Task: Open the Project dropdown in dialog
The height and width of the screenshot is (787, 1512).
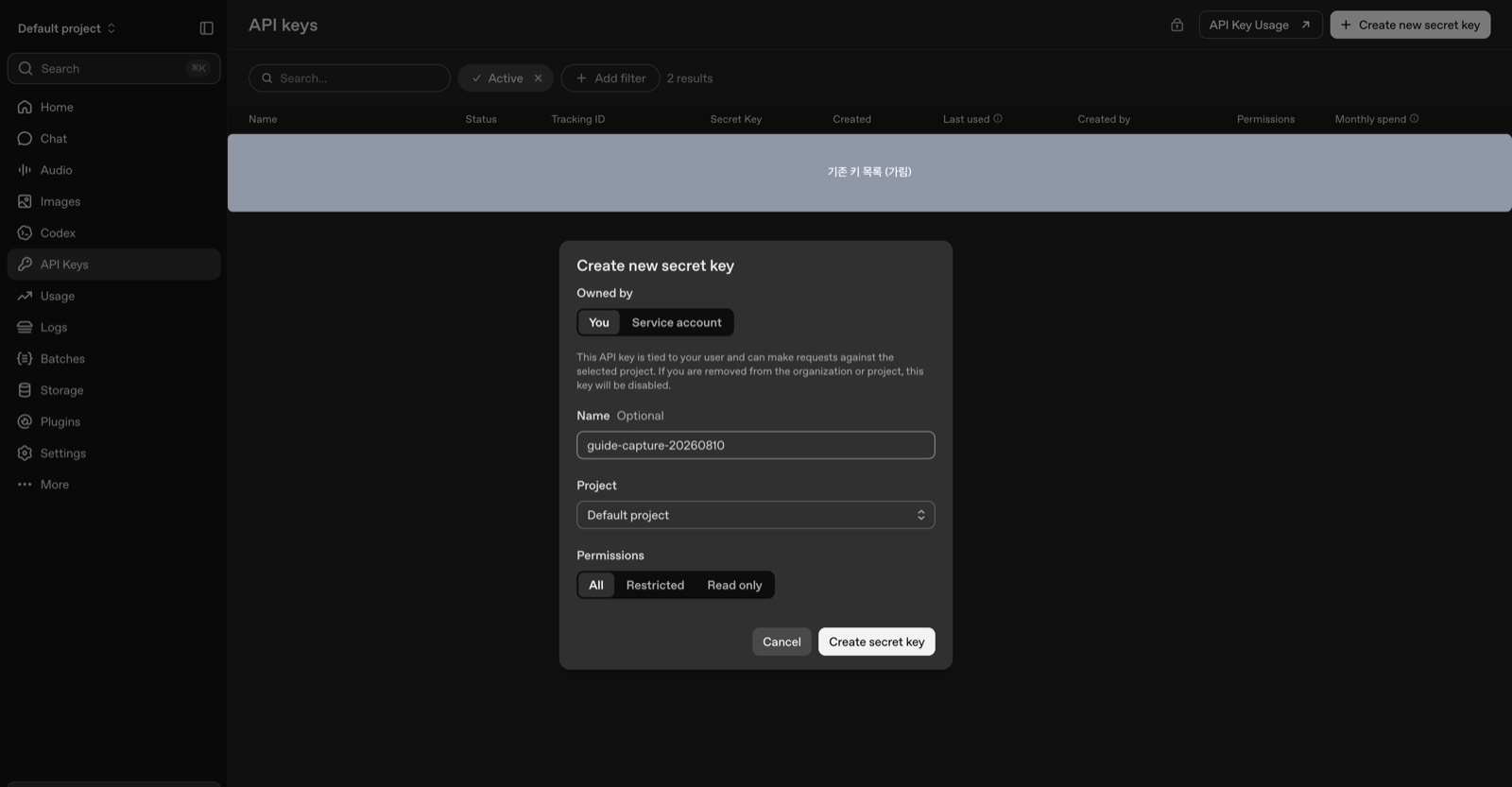Action: [x=756, y=515]
